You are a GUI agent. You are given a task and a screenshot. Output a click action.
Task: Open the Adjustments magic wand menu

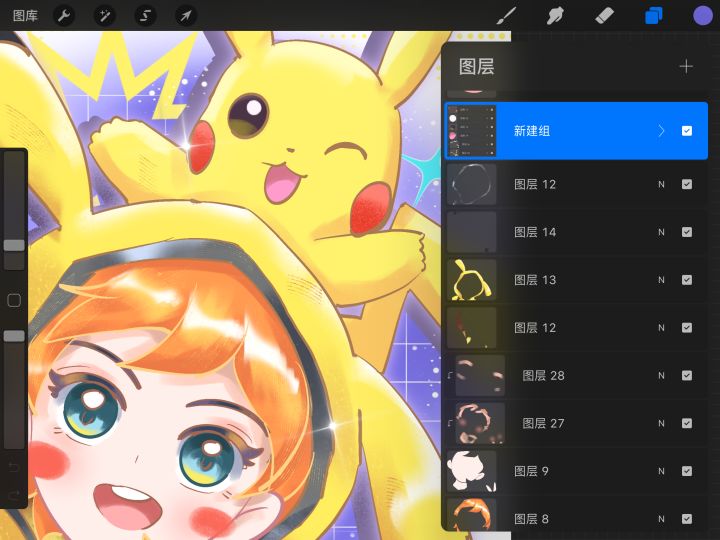pyautogui.click(x=104, y=16)
